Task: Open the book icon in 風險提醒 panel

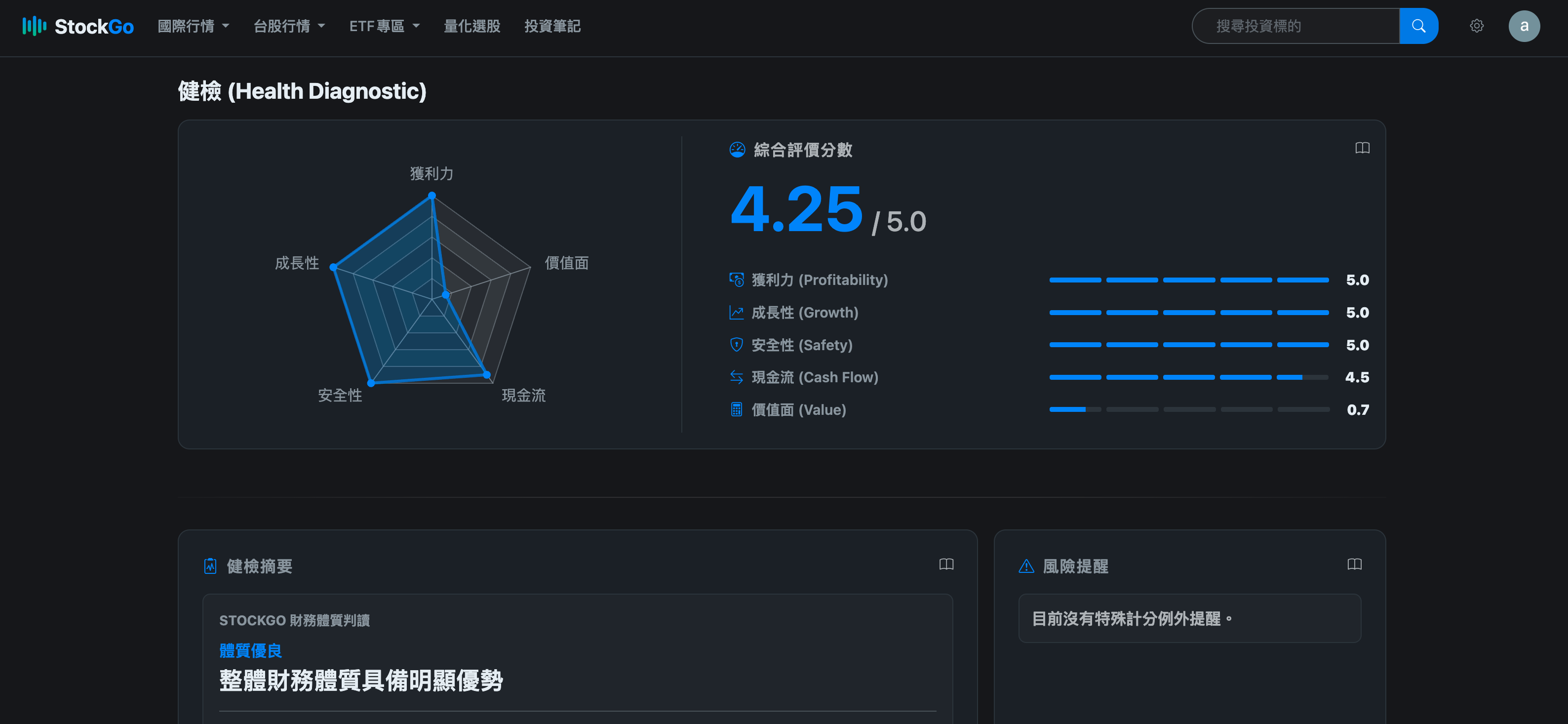Action: click(x=1354, y=564)
